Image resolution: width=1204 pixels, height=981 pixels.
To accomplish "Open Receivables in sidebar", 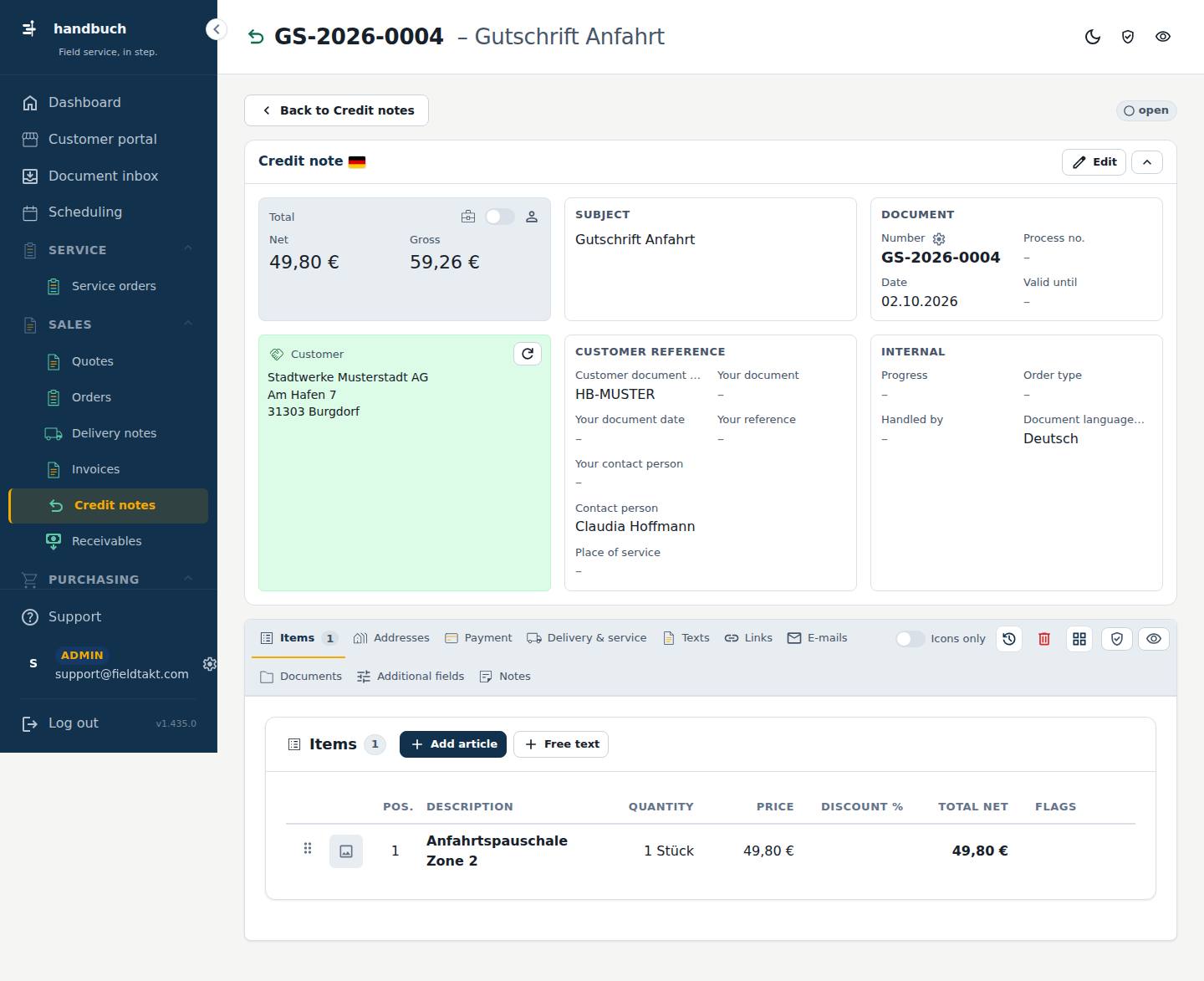I will 109,541.
